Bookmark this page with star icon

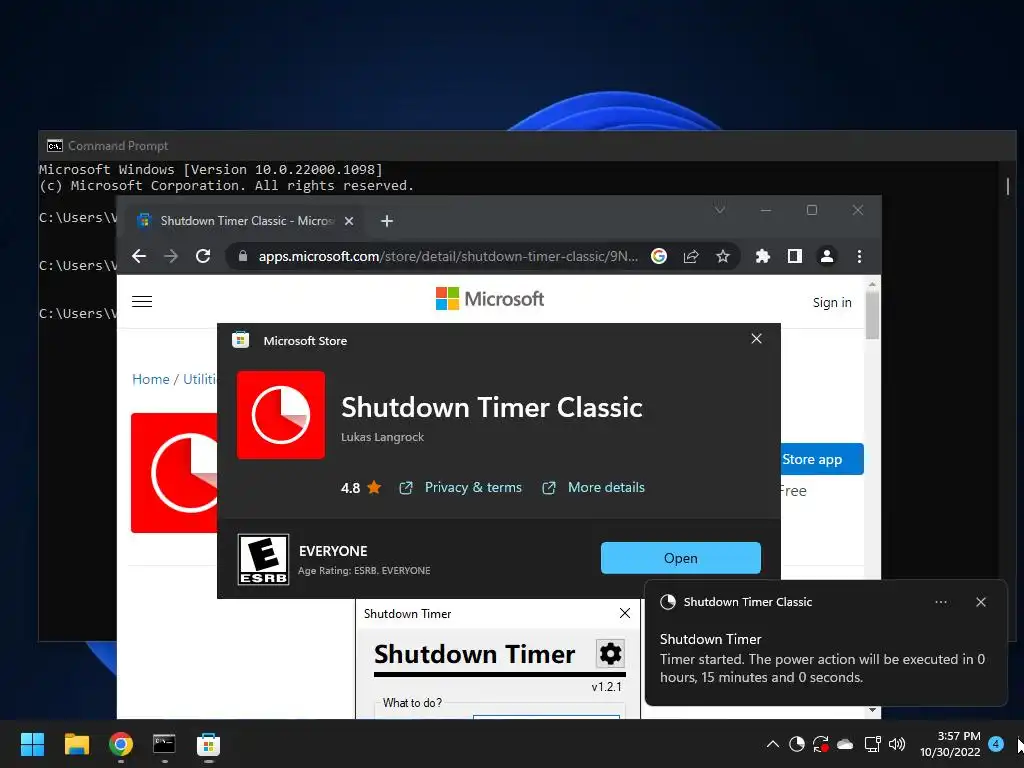tap(722, 256)
